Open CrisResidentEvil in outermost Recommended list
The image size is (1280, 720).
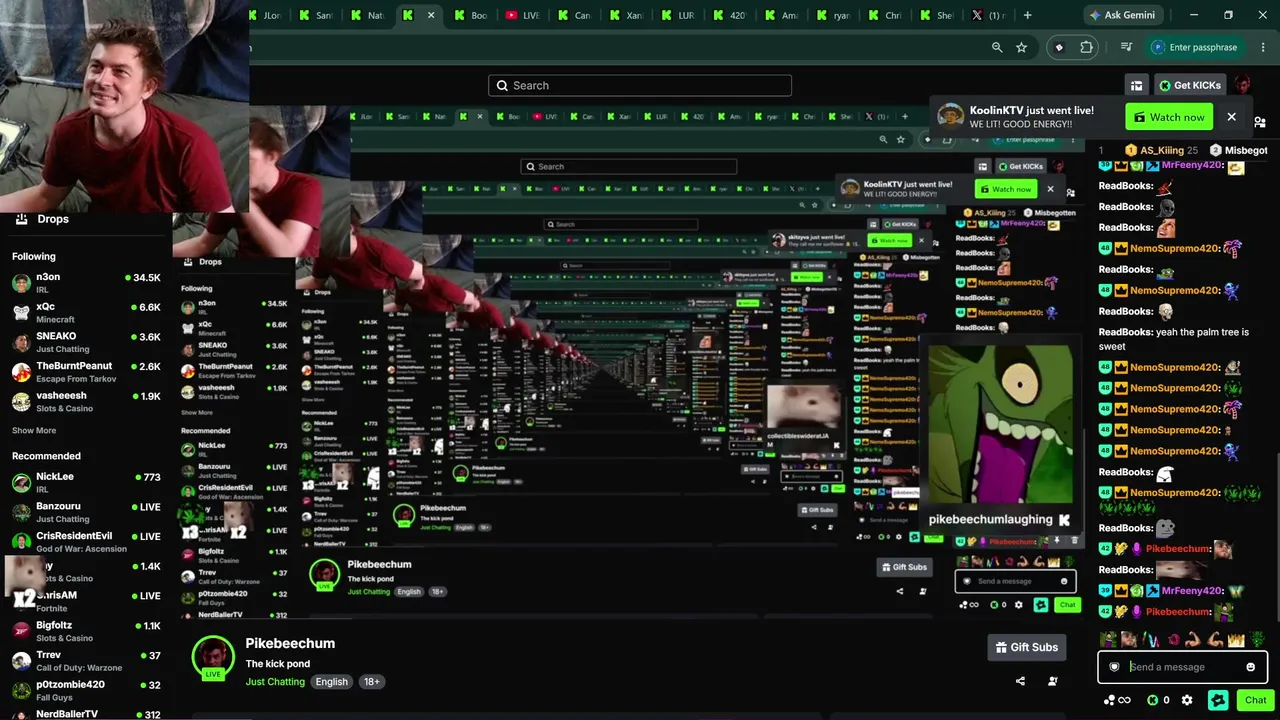[86, 542]
